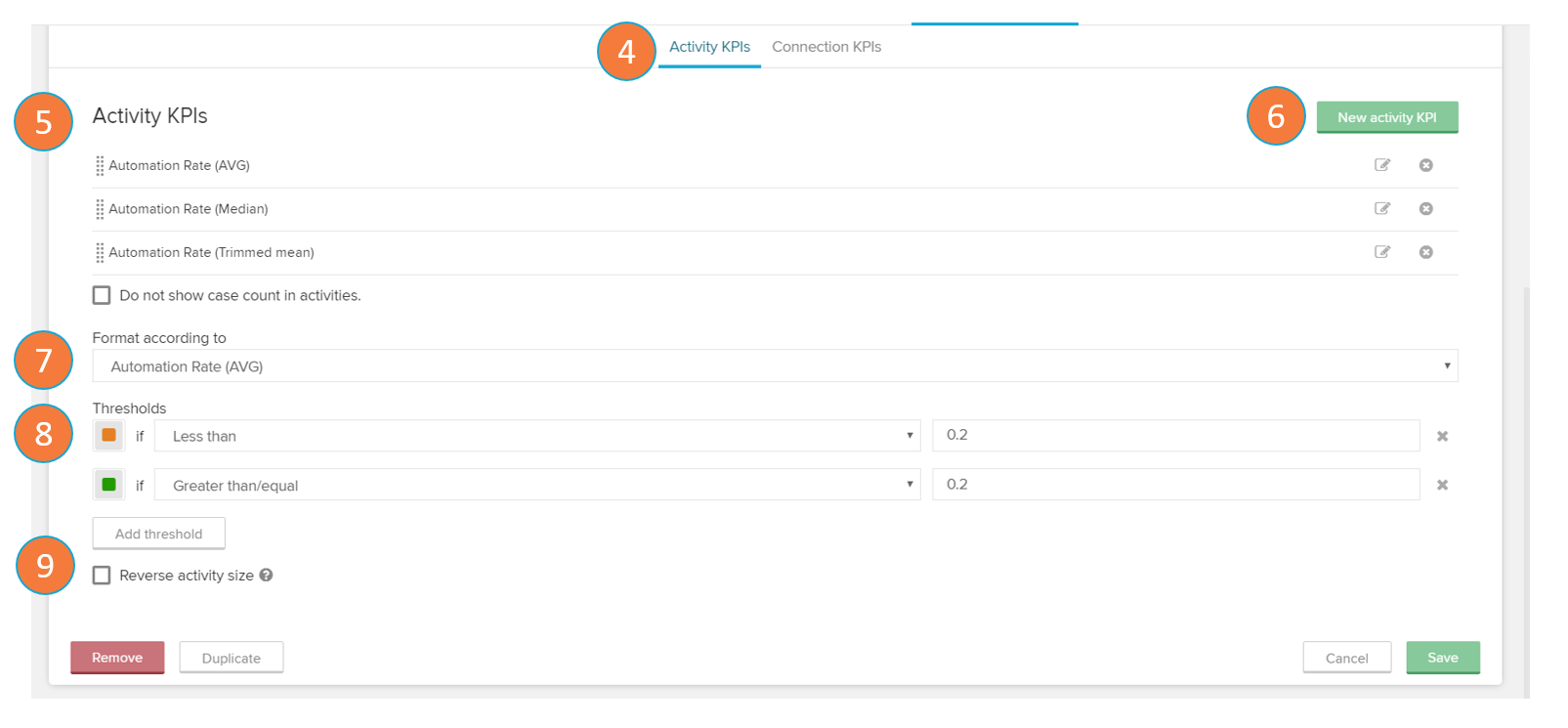Edit the Automation Rate (Trimmed mean) KPI
1568x728 pixels.
pyautogui.click(x=1381, y=252)
